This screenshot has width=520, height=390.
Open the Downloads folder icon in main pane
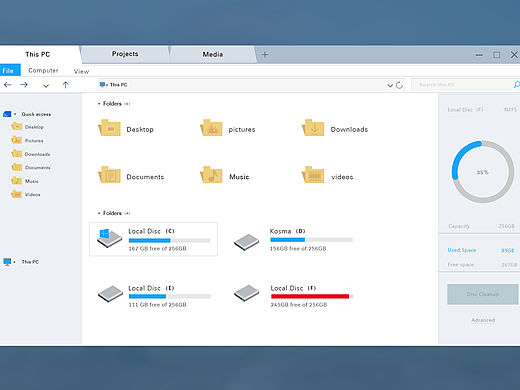[313, 128]
